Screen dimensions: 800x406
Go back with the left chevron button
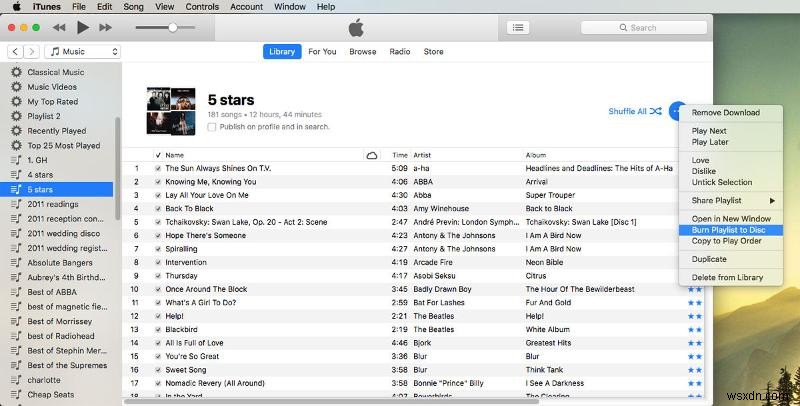[x=15, y=52]
